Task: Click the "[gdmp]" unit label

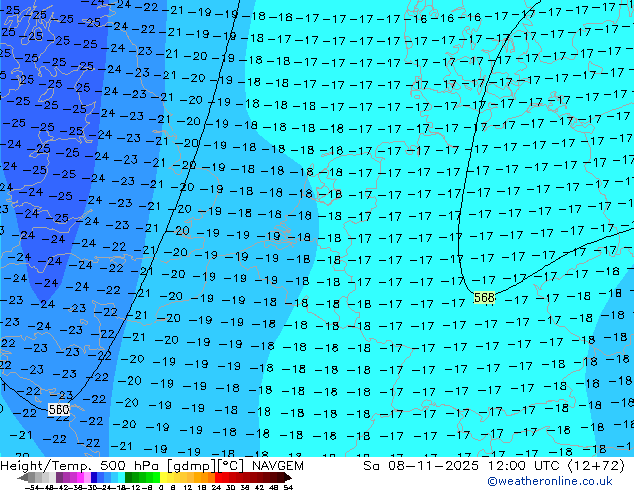Action: tap(192, 466)
